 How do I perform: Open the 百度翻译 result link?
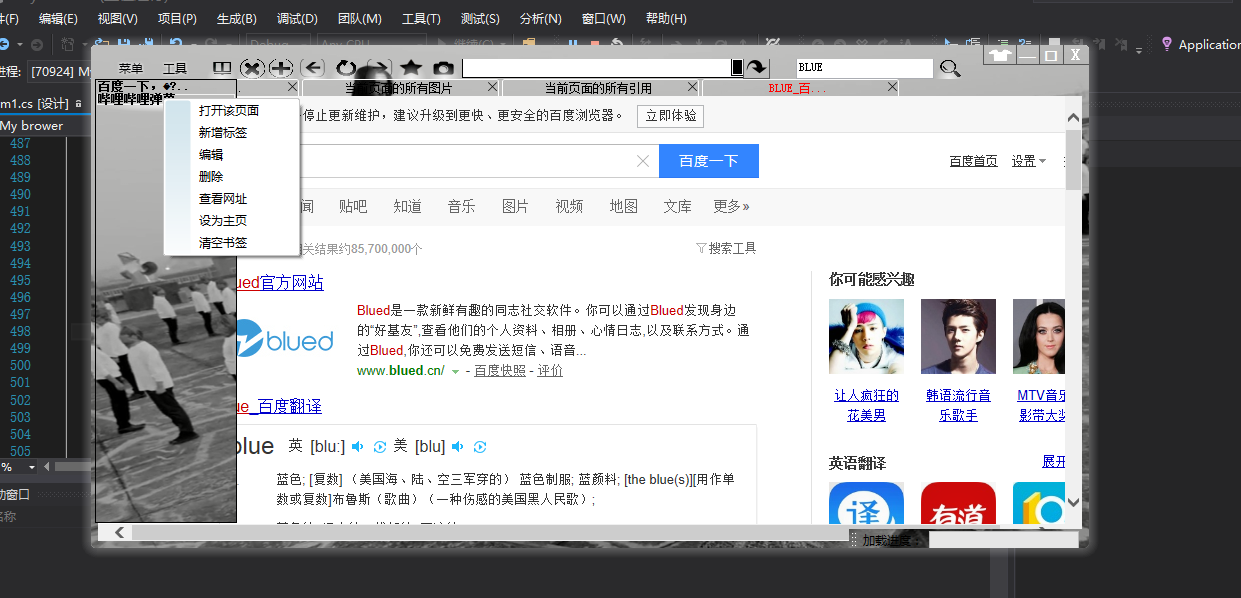click(280, 406)
